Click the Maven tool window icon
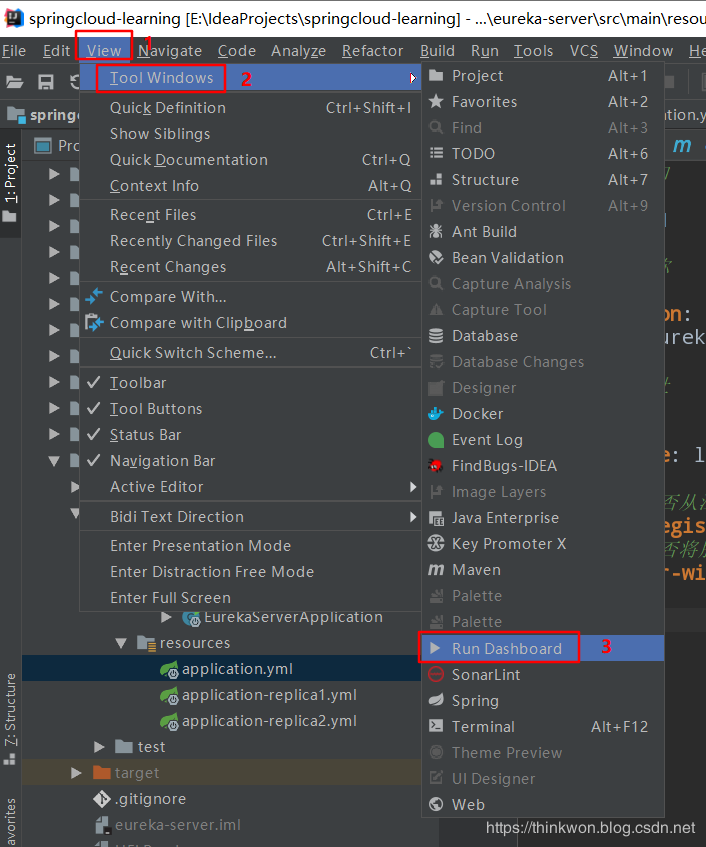This screenshot has width=706, height=847. 435,570
